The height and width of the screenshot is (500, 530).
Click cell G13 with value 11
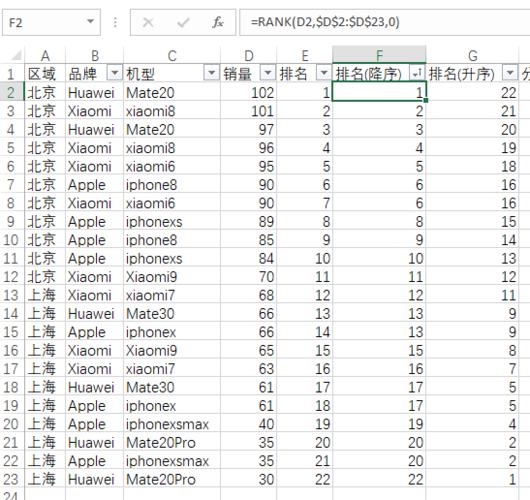[472, 295]
